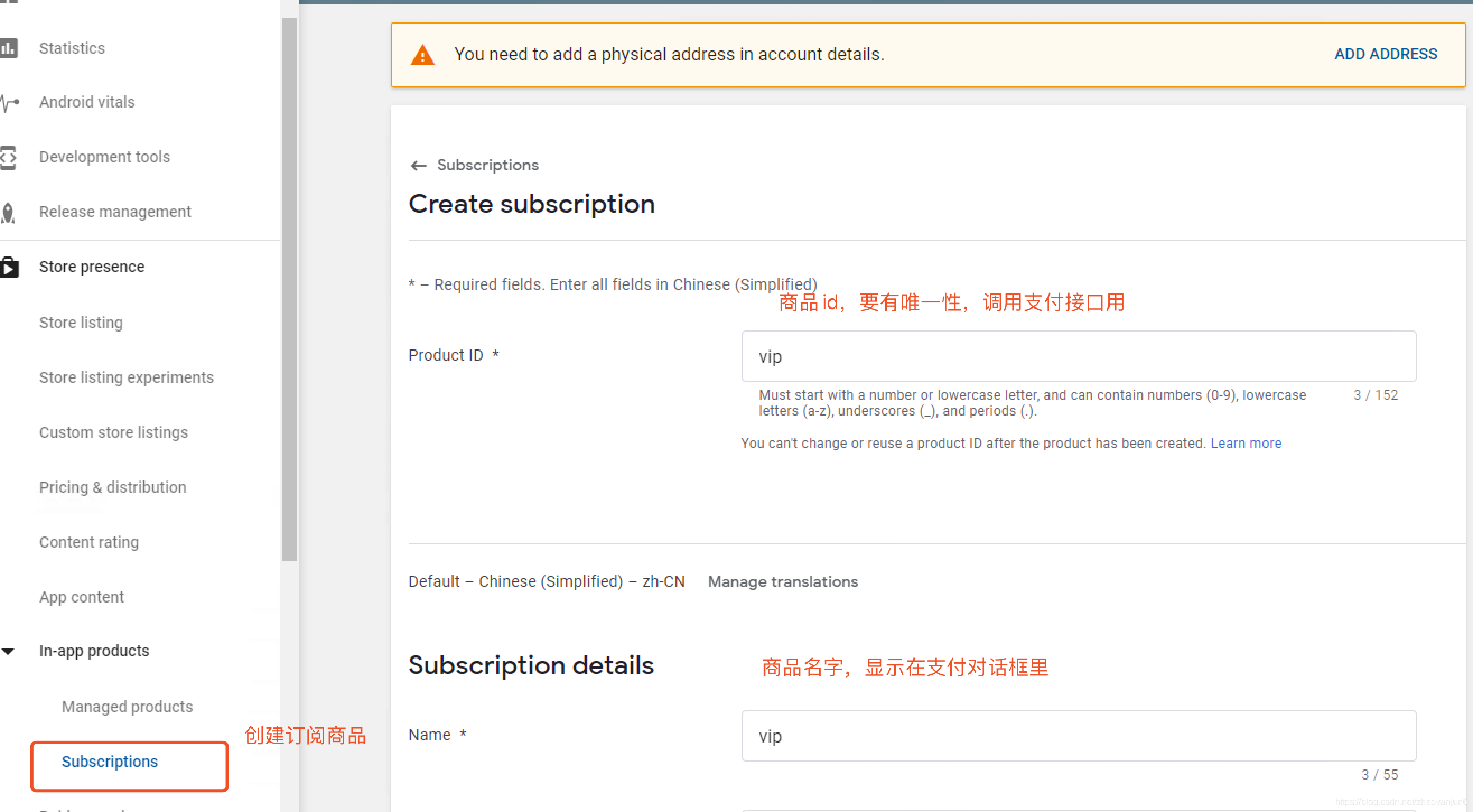This screenshot has height=812, width=1473.
Task: Open Subscriptions in the sidebar
Action: (110, 762)
